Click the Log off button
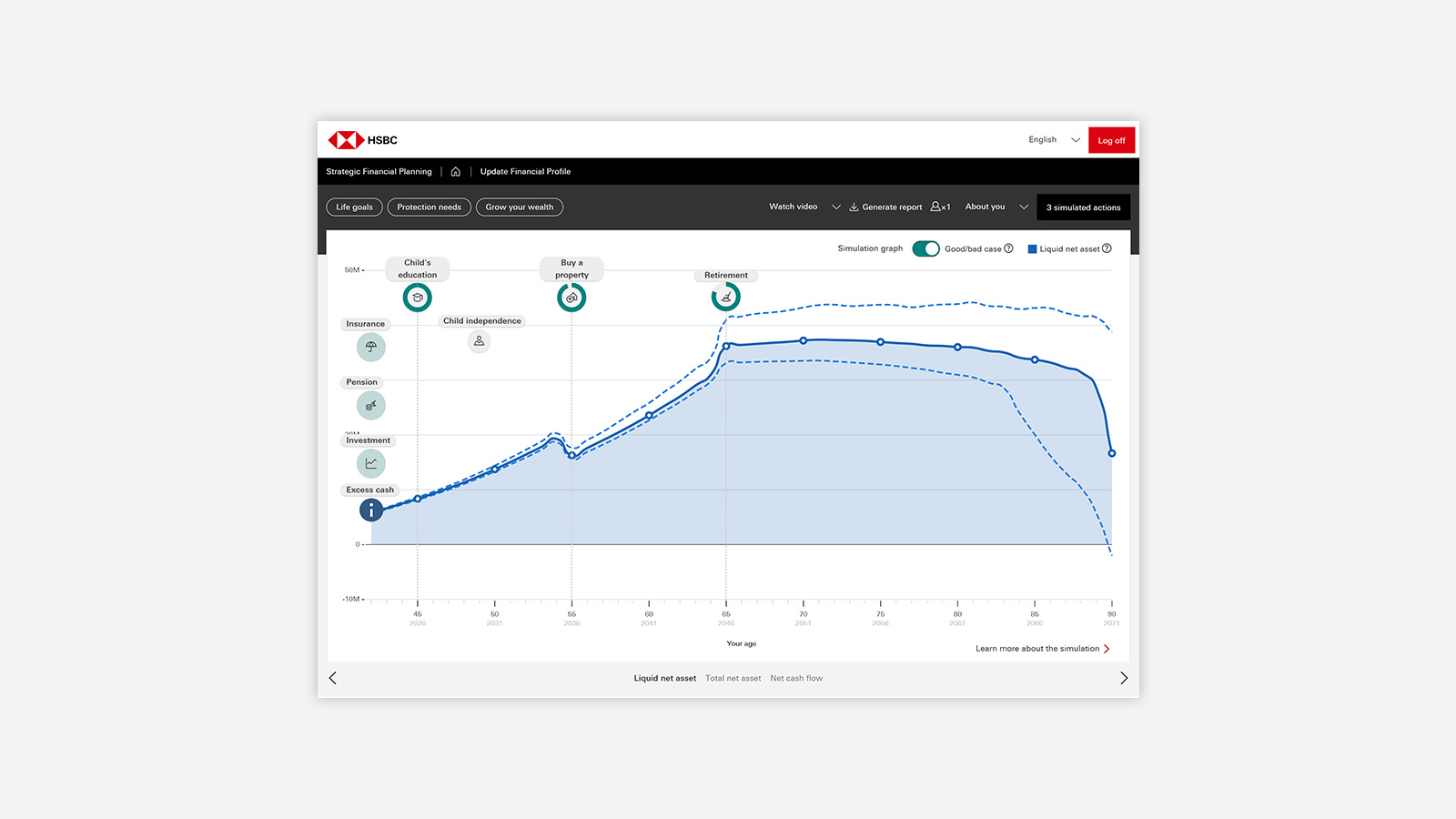 click(x=1111, y=140)
